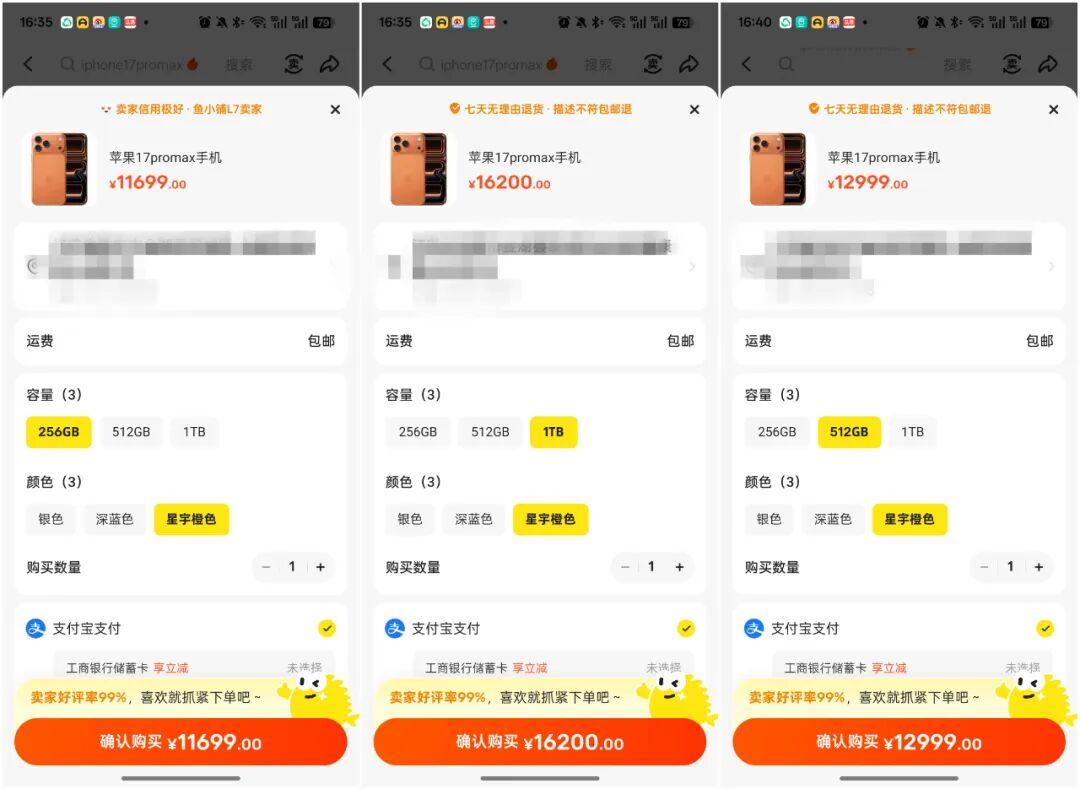Viewport: 1080px width, 789px height.
Task: Increase quantity with plus in 12999 screen
Action: pyautogui.click(x=1039, y=567)
